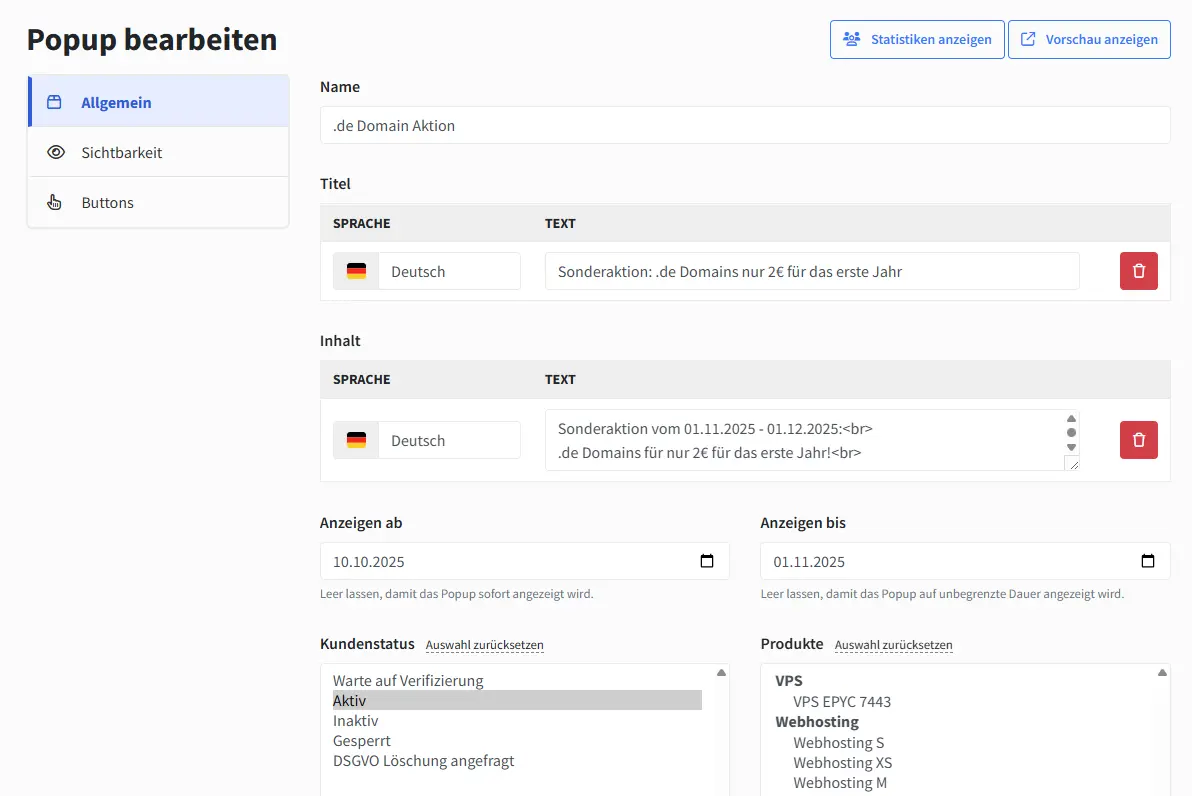The width and height of the screenshot is (1192, 796).
Task: Click the Anzeigen bis date 01.11.2025
Action: 809,562
